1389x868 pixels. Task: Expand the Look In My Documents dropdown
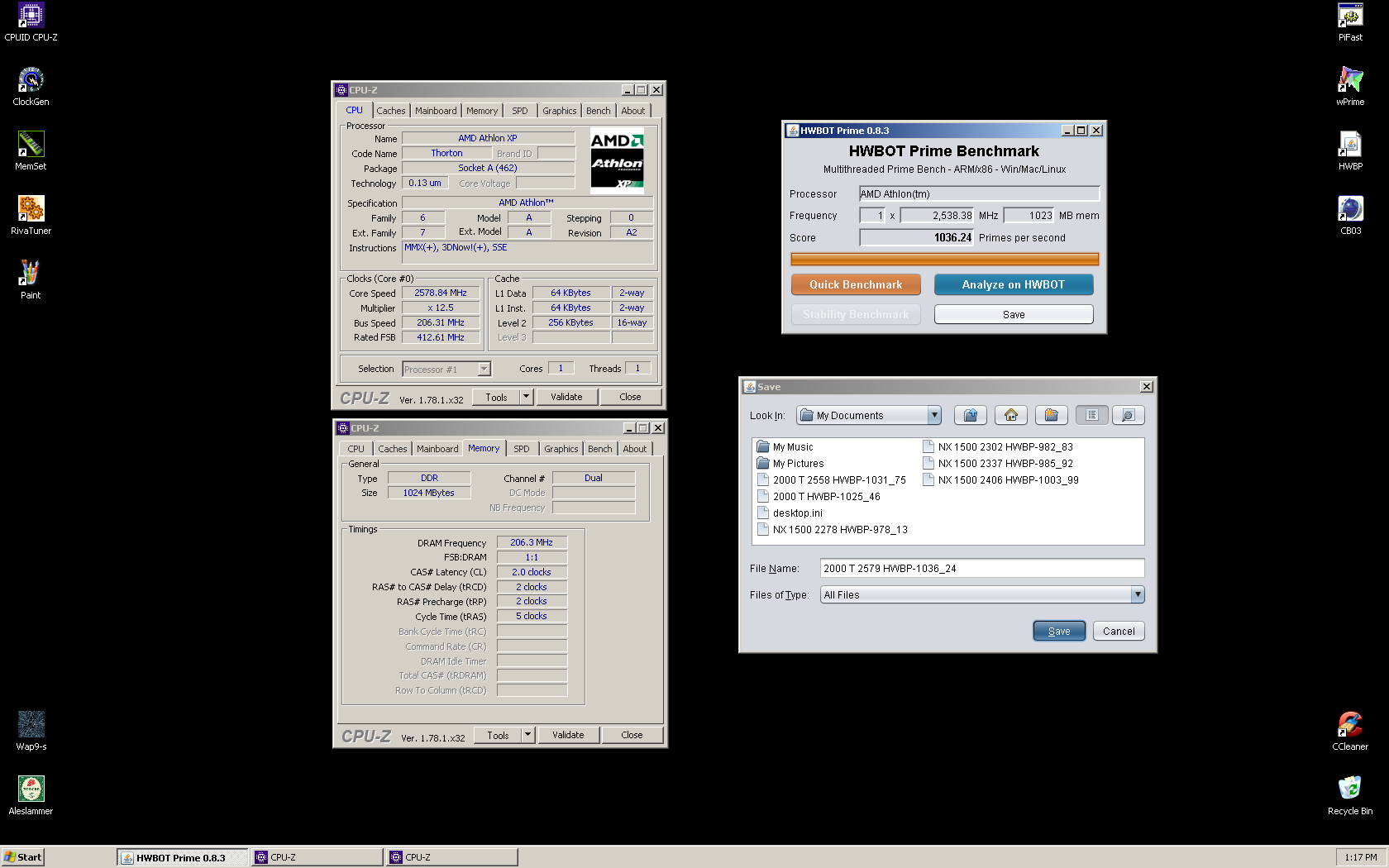(x=934, y=415)
